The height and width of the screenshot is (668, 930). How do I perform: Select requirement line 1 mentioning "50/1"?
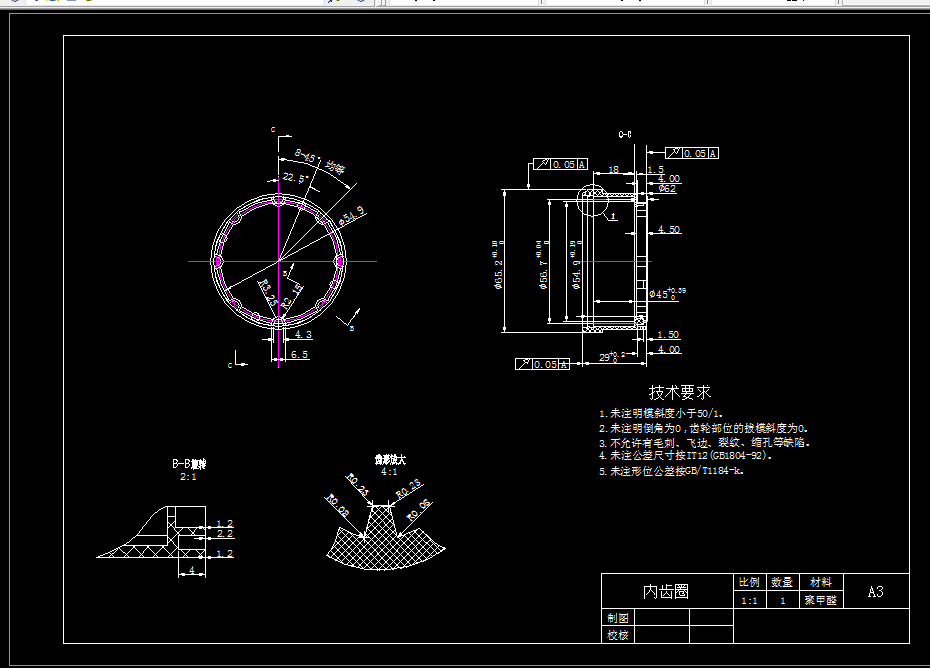point(661,413)
